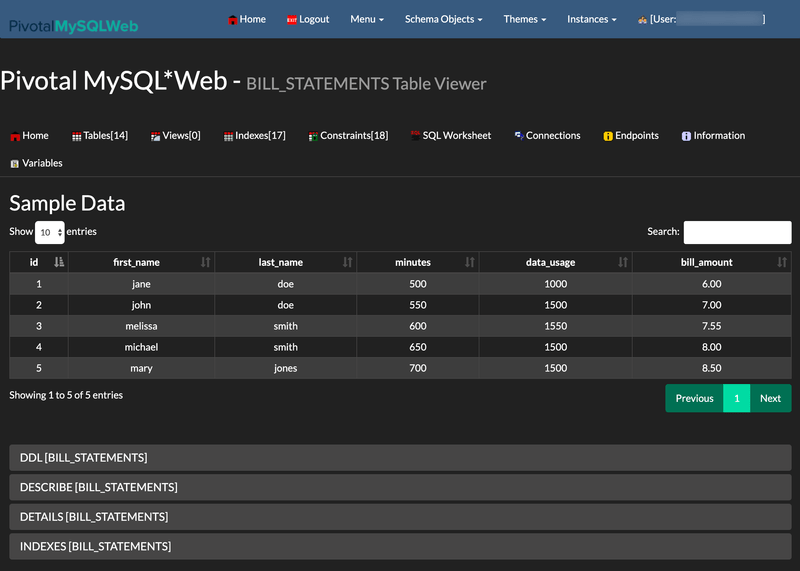Click the Information icon
This screenshot has height=571, width=800.
[686, 136]
